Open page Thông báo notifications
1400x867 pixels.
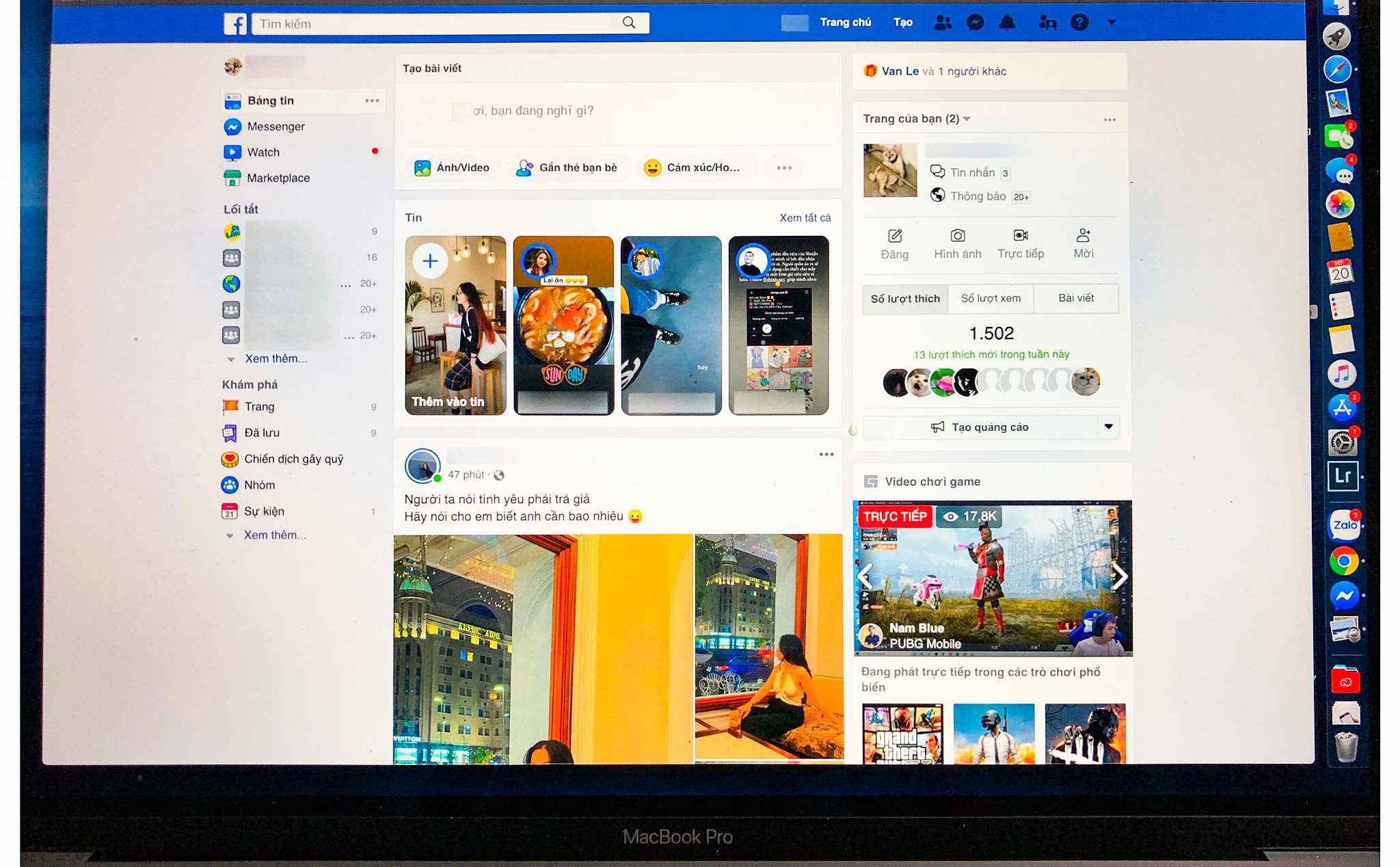[x=980, y=196]
